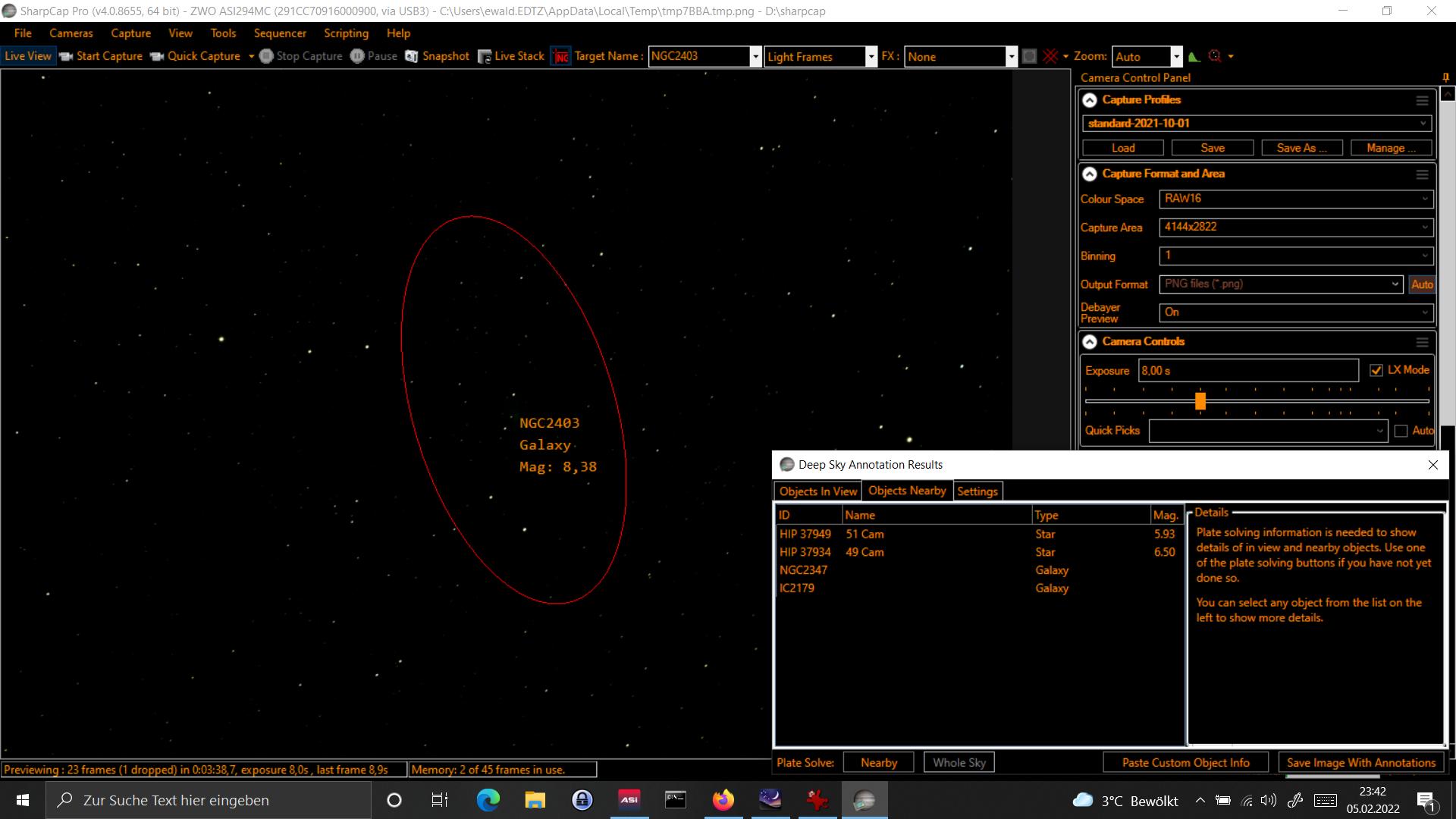This screenshot has height=819, width=1456.
Task: Open the capture profile dropdown standard-2021-10-01
Action: click(x=1257, y=123)
